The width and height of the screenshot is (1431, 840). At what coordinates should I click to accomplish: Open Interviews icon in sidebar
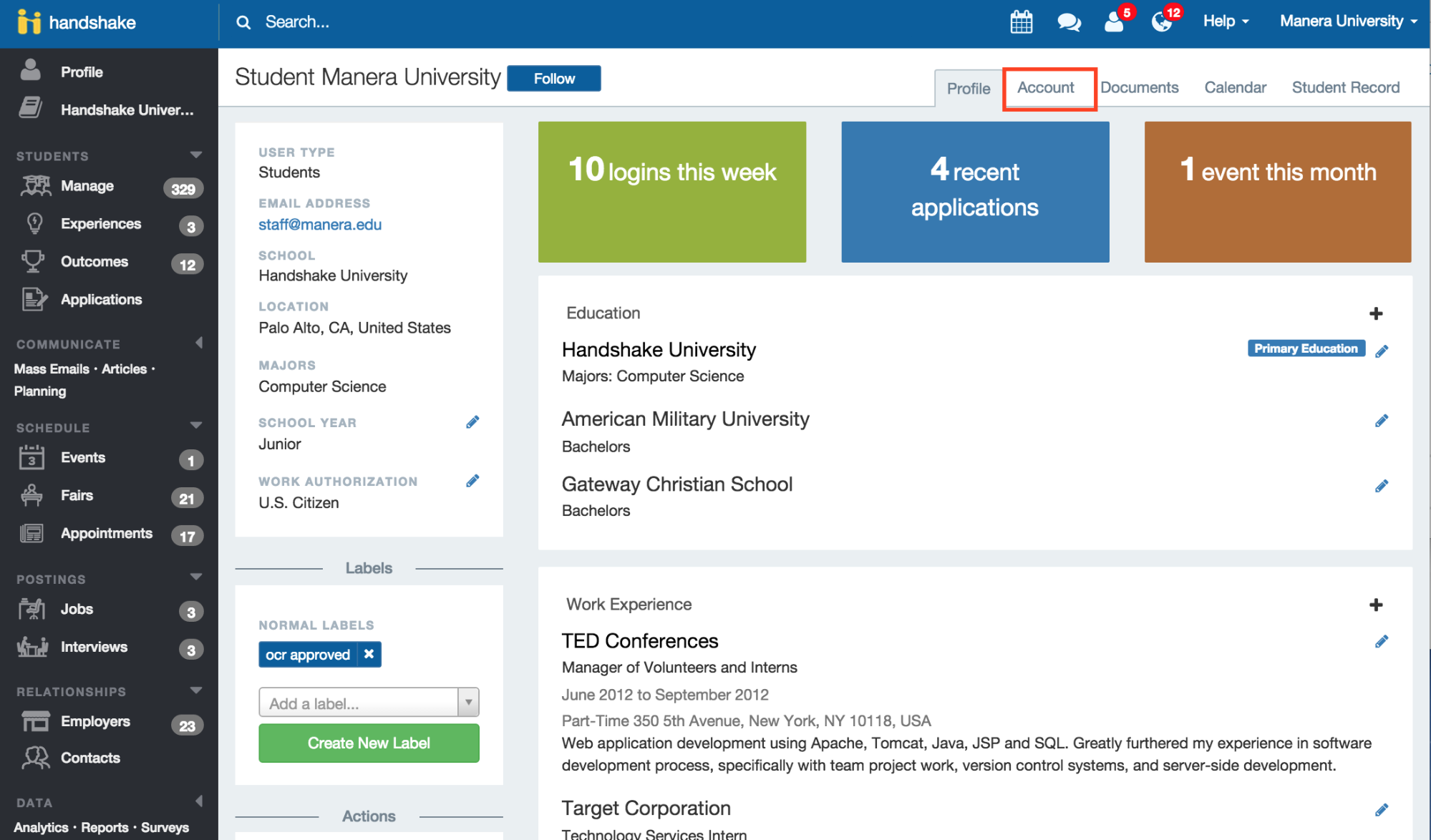32,647
